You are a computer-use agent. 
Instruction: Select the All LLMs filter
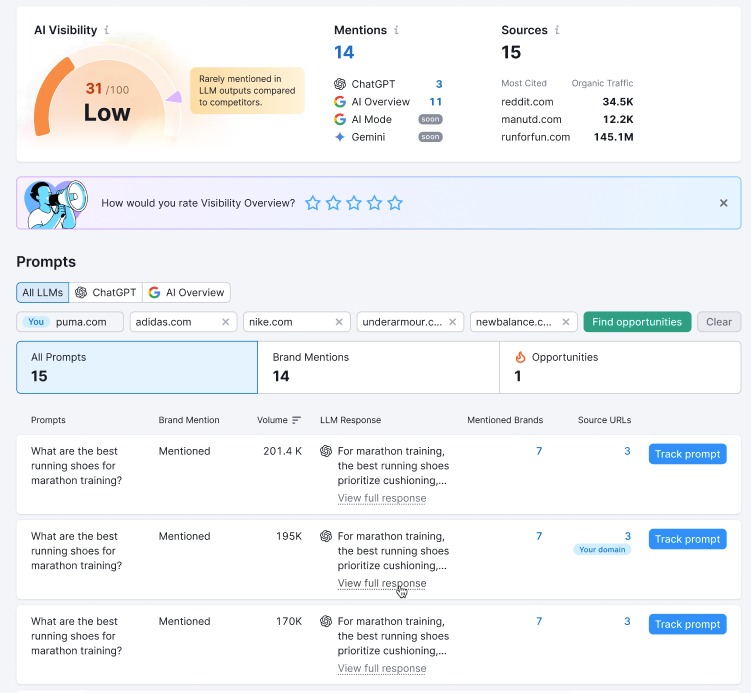coord(42,293)
